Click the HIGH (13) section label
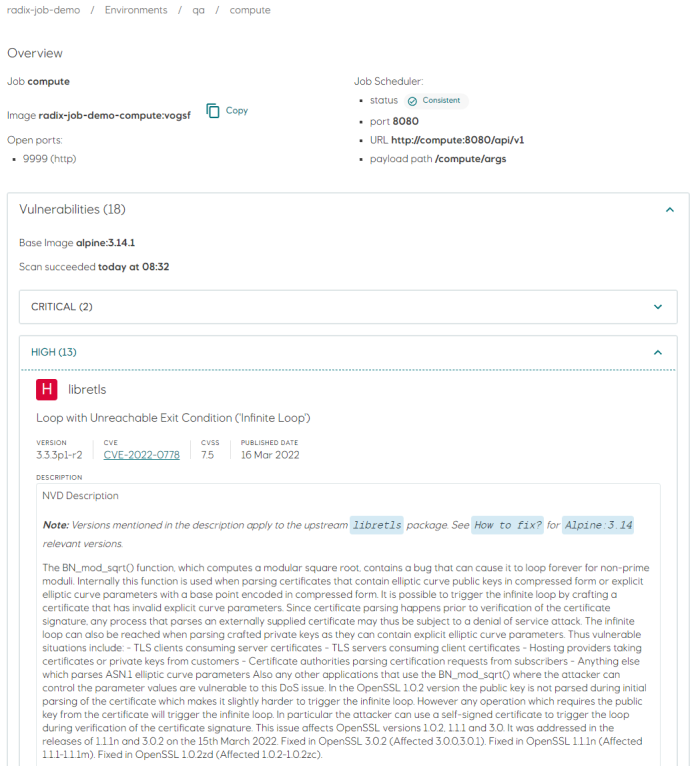 click(54, 352)
